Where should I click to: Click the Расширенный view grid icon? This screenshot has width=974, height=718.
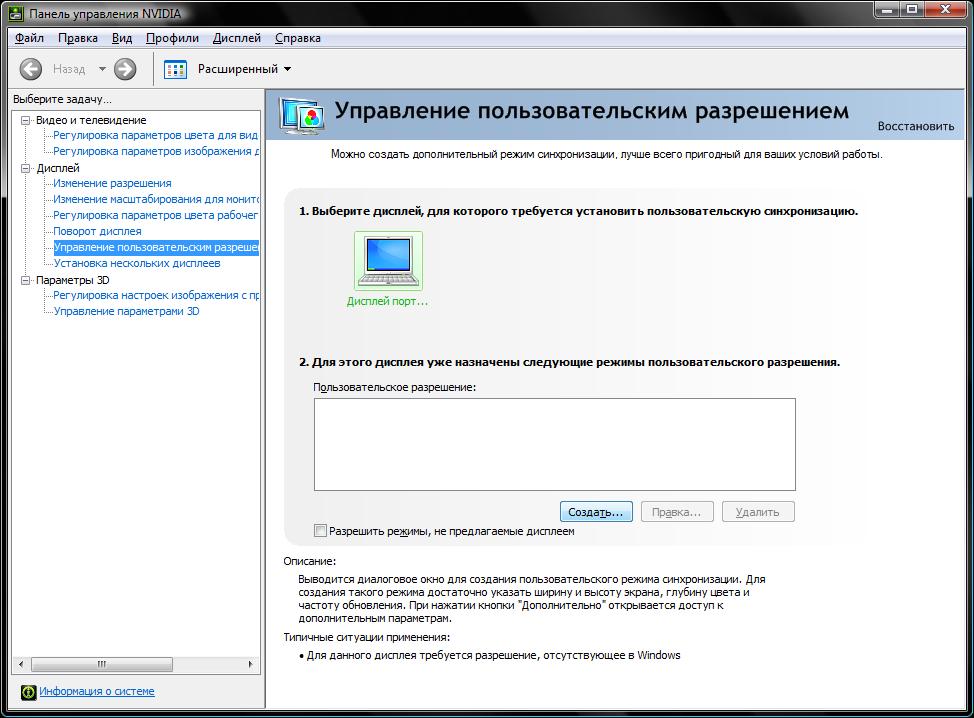click(175, 70)
